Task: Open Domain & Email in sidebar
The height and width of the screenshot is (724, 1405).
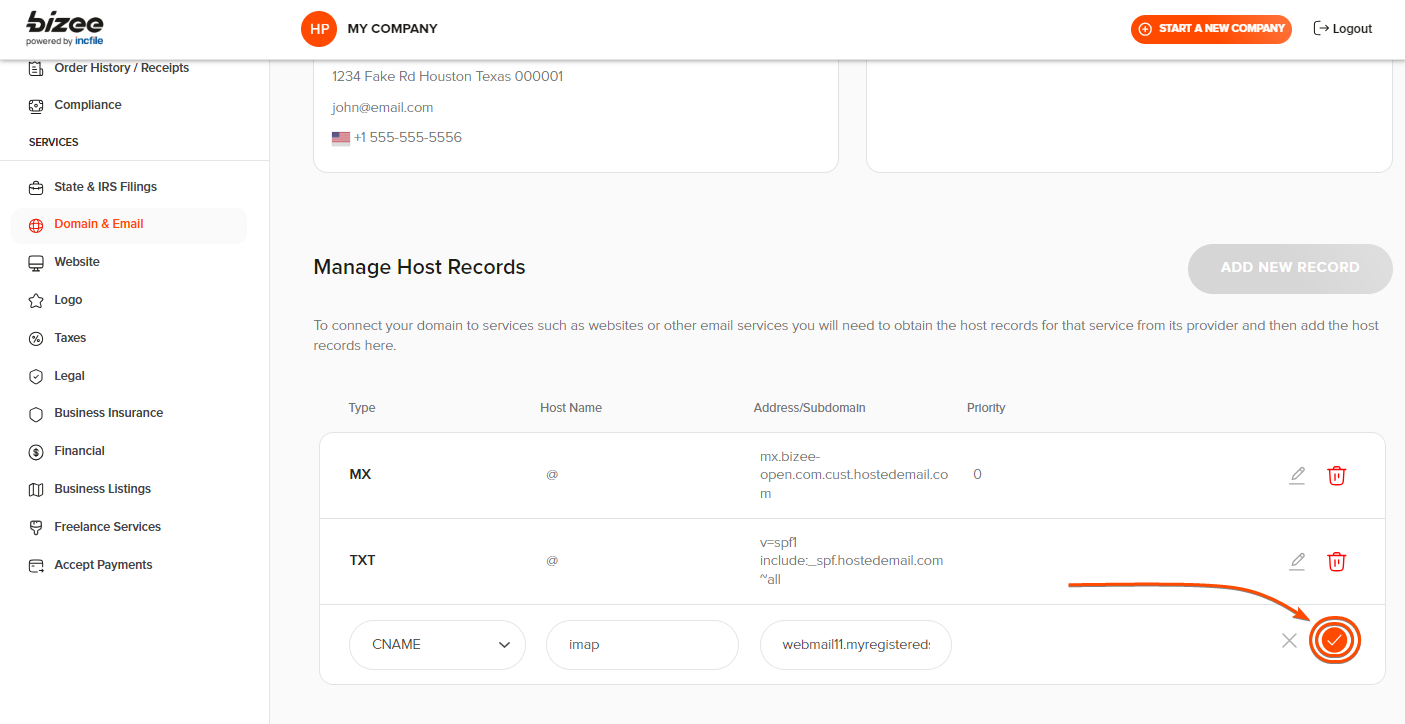Action: point(99,224)
